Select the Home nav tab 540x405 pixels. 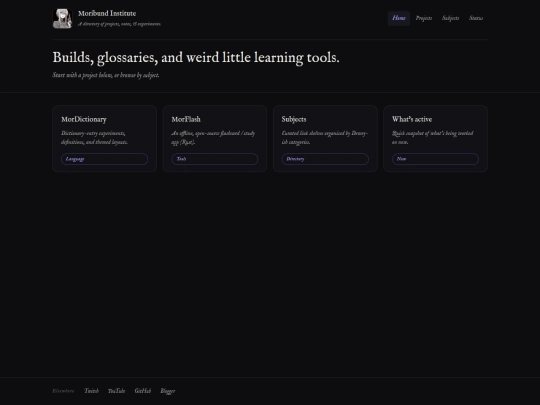coord(399,18)
